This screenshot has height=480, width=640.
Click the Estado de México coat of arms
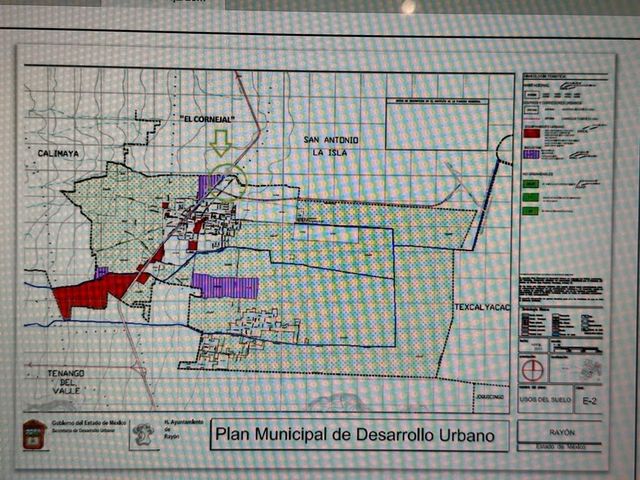tap(34, 434)
